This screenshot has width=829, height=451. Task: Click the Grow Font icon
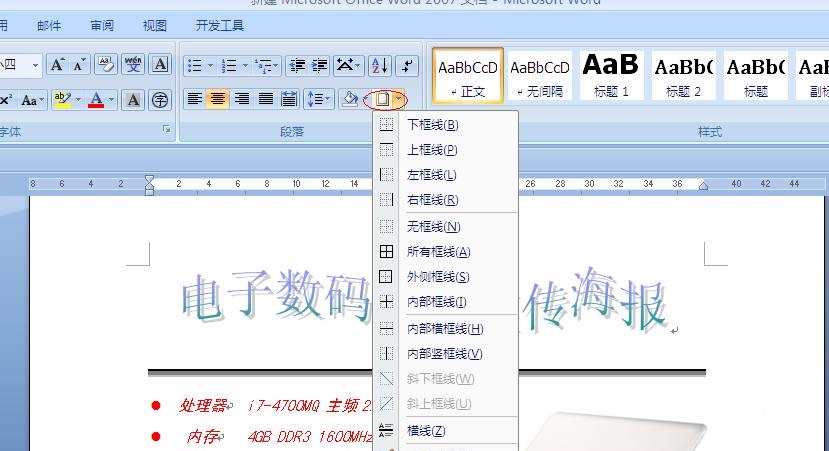click(57, 66)
